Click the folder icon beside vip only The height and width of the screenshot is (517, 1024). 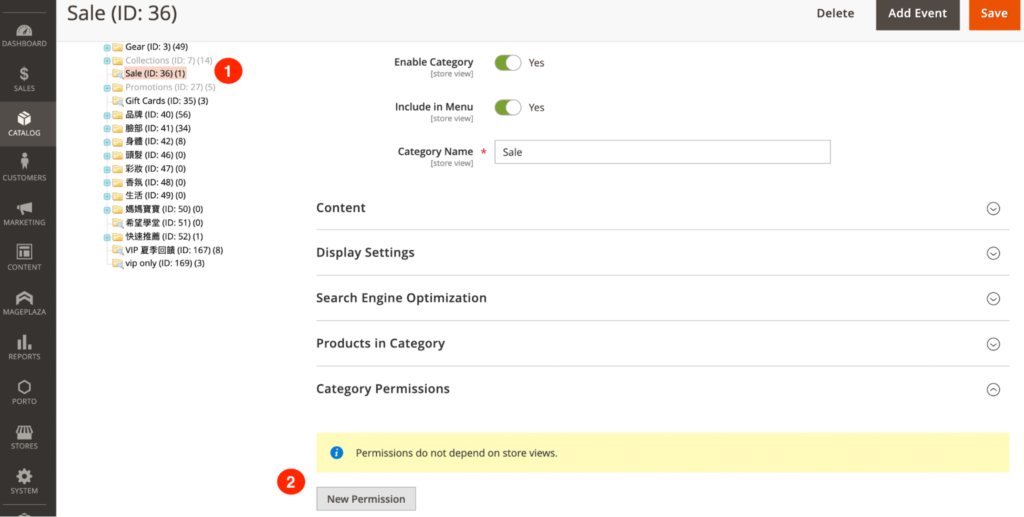(118, 263)
